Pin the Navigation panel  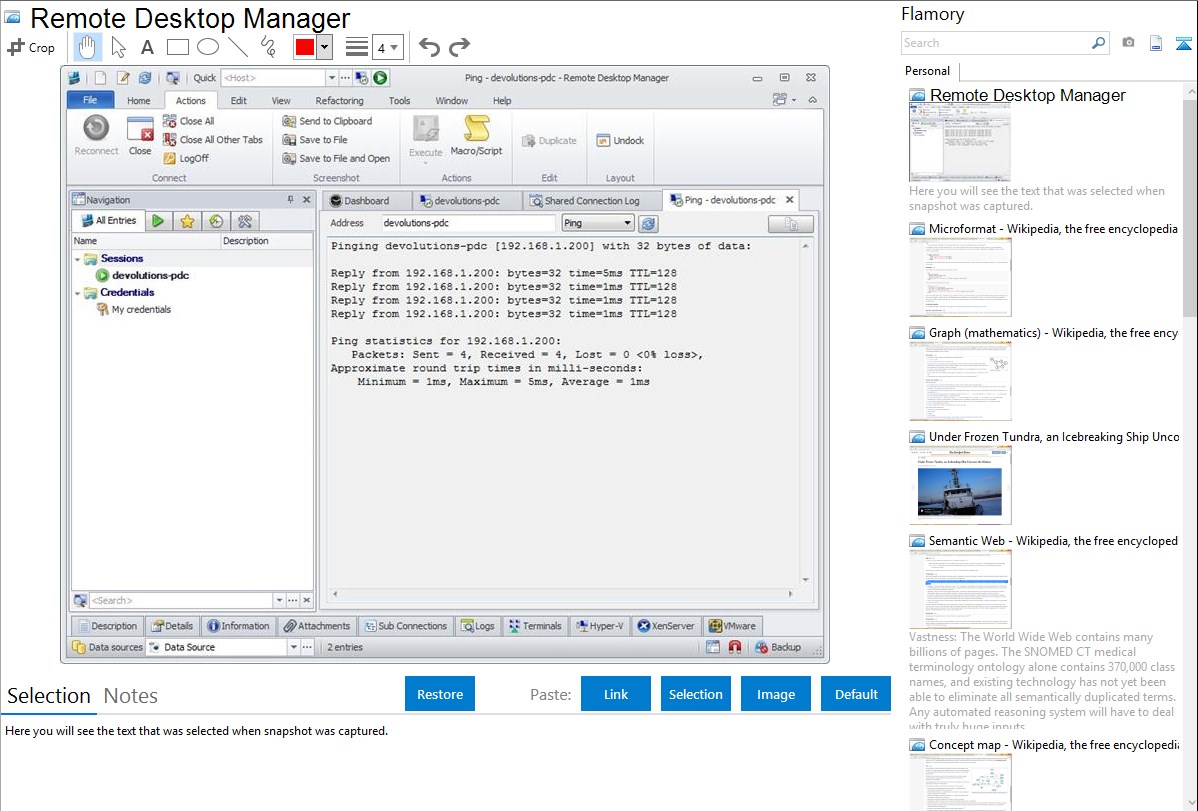(290, 200)
